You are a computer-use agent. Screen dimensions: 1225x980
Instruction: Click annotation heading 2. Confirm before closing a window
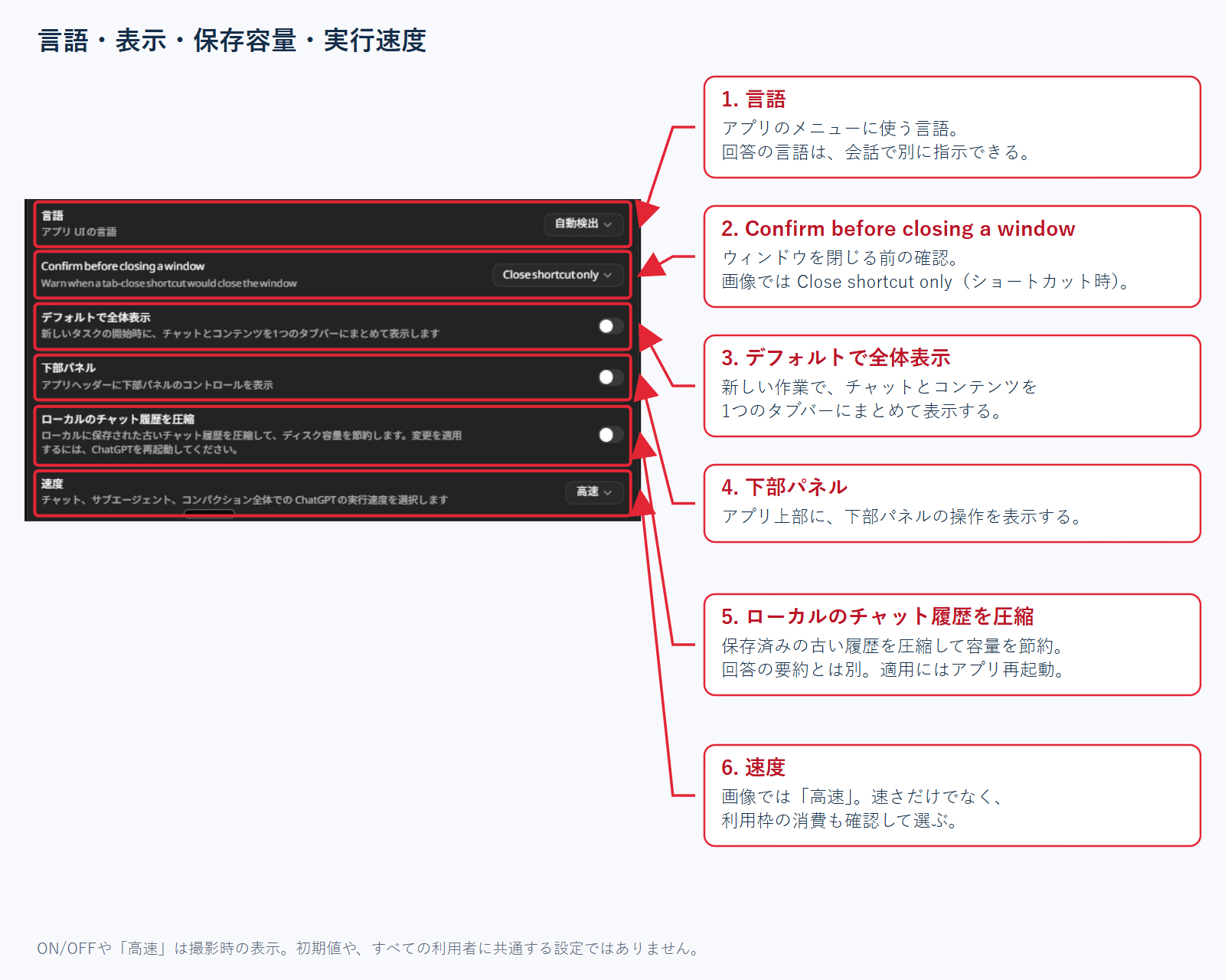pos(898,229)
